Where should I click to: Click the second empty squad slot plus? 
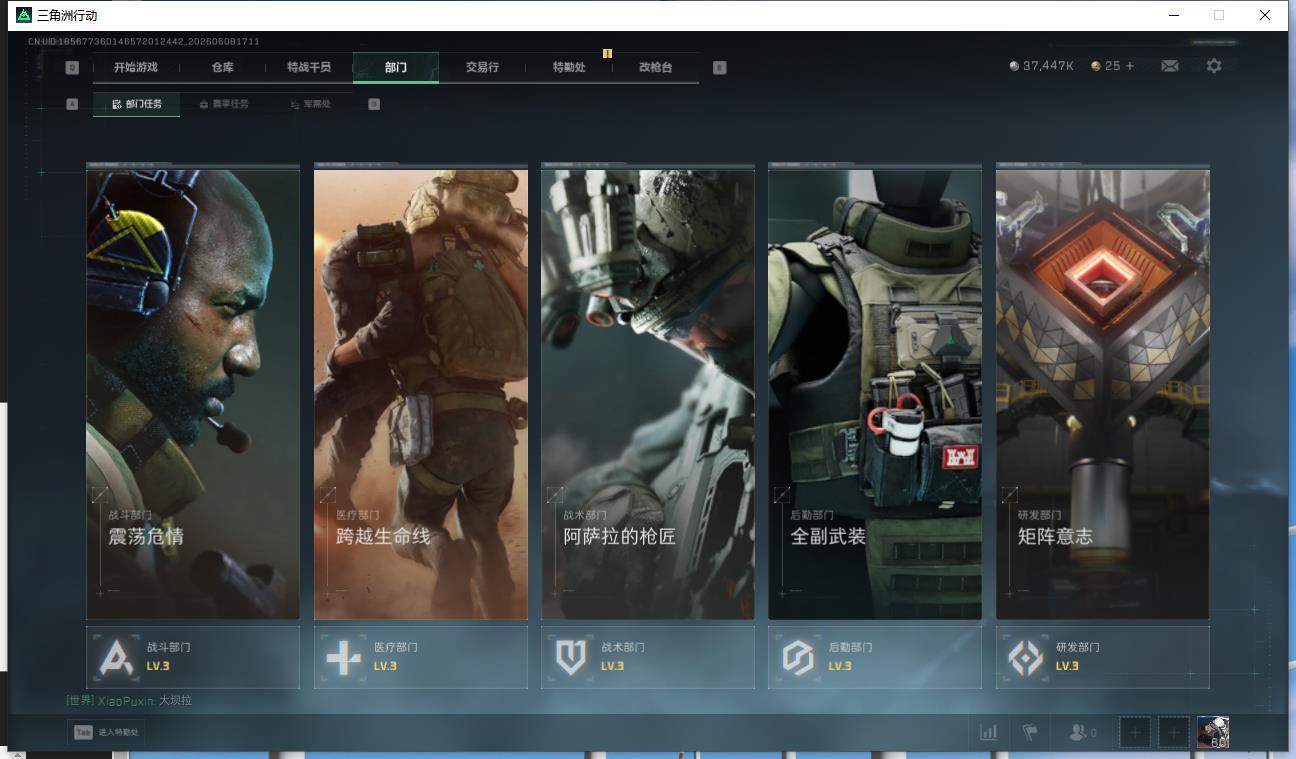[1174, 732]
